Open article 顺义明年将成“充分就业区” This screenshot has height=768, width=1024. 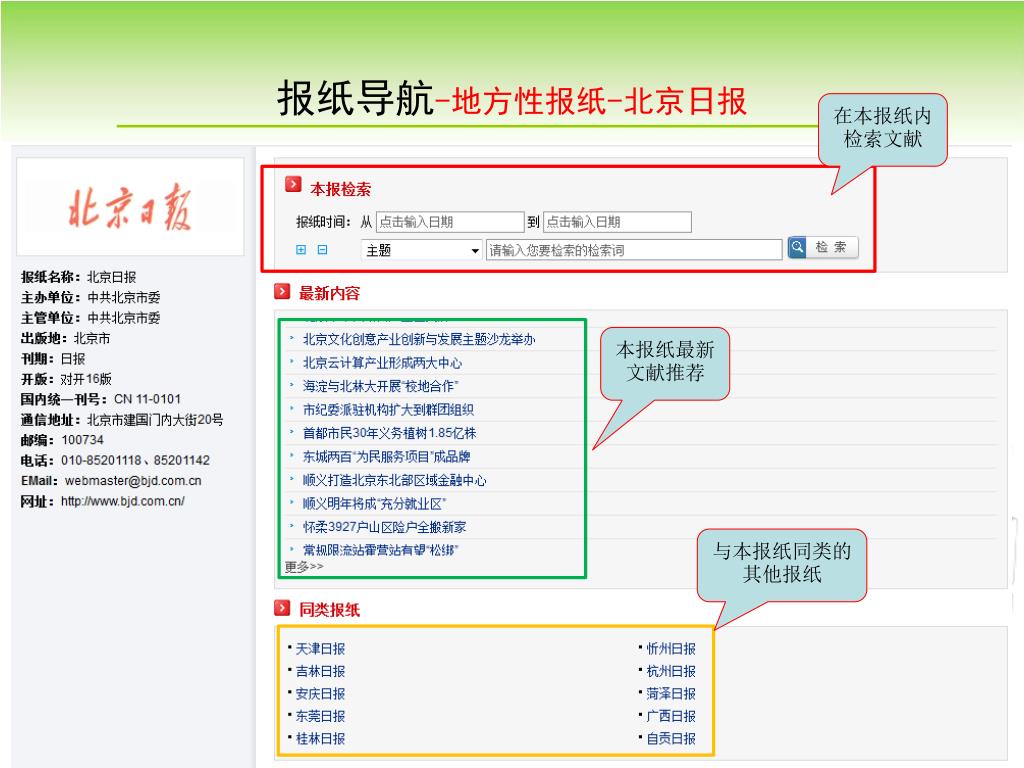(375, 504)
